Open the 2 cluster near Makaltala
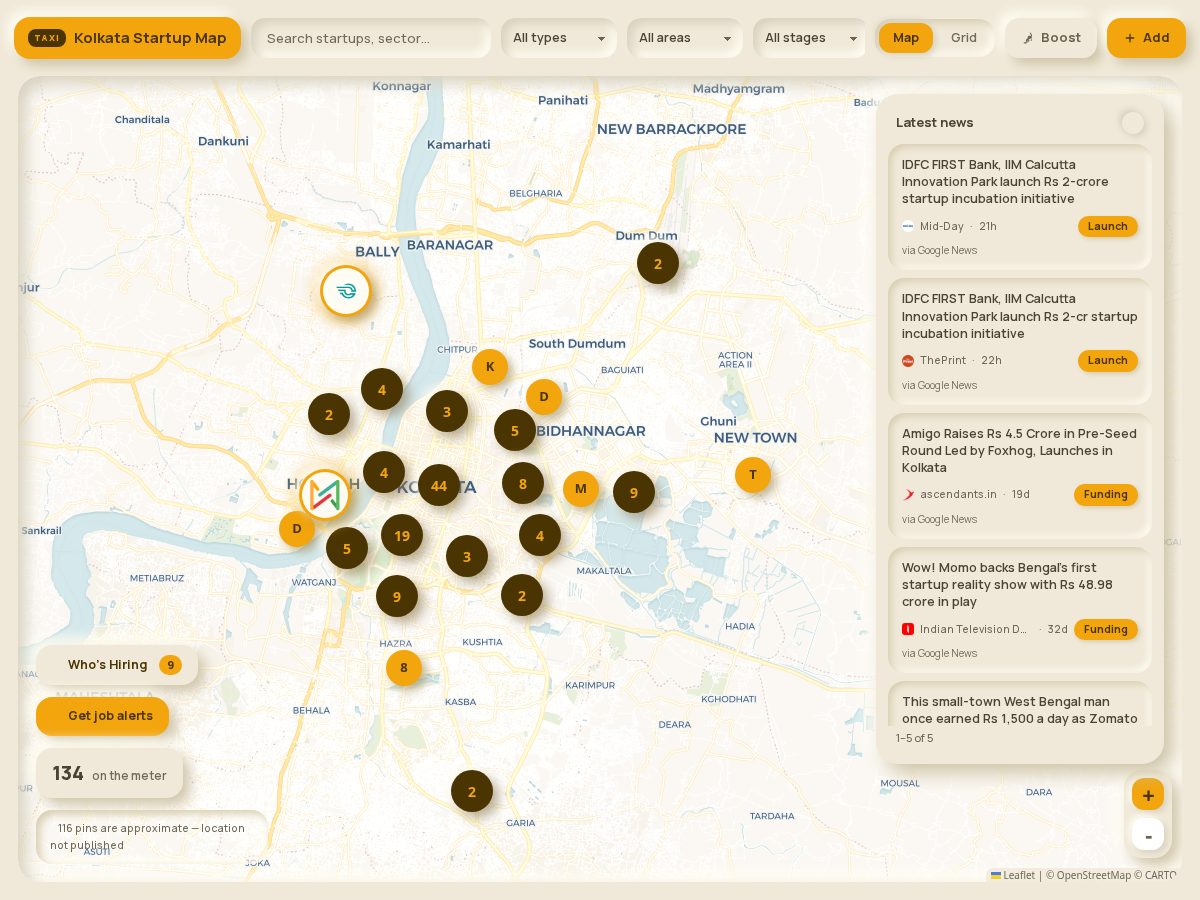1200x900 pixels. point(522,596)
